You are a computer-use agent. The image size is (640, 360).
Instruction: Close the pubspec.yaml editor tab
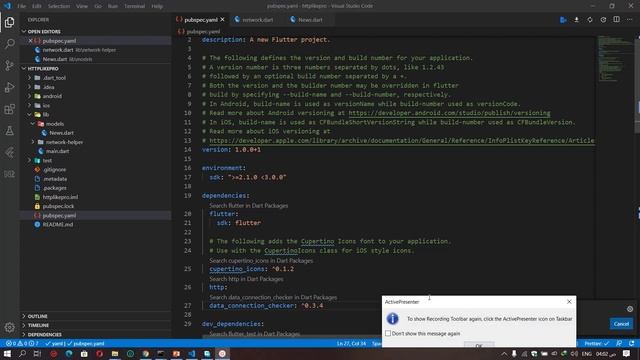click(x=222, y=20)
